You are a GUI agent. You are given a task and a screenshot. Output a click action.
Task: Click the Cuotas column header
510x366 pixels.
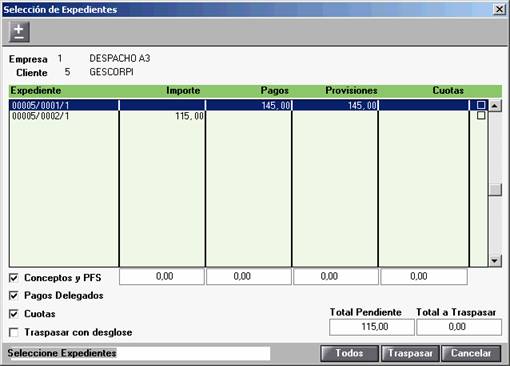pyautogui.click(x=448, y=91)
